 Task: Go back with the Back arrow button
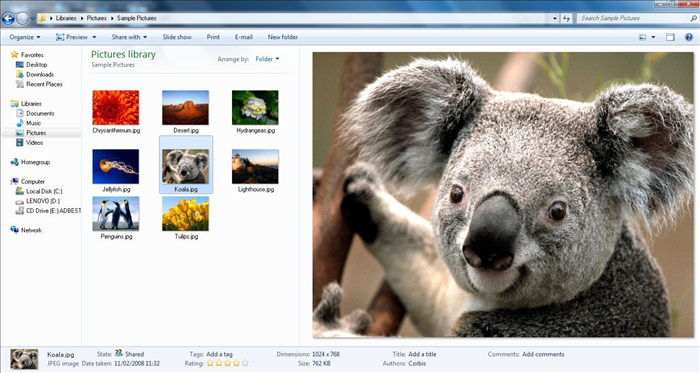pos(8,18)
